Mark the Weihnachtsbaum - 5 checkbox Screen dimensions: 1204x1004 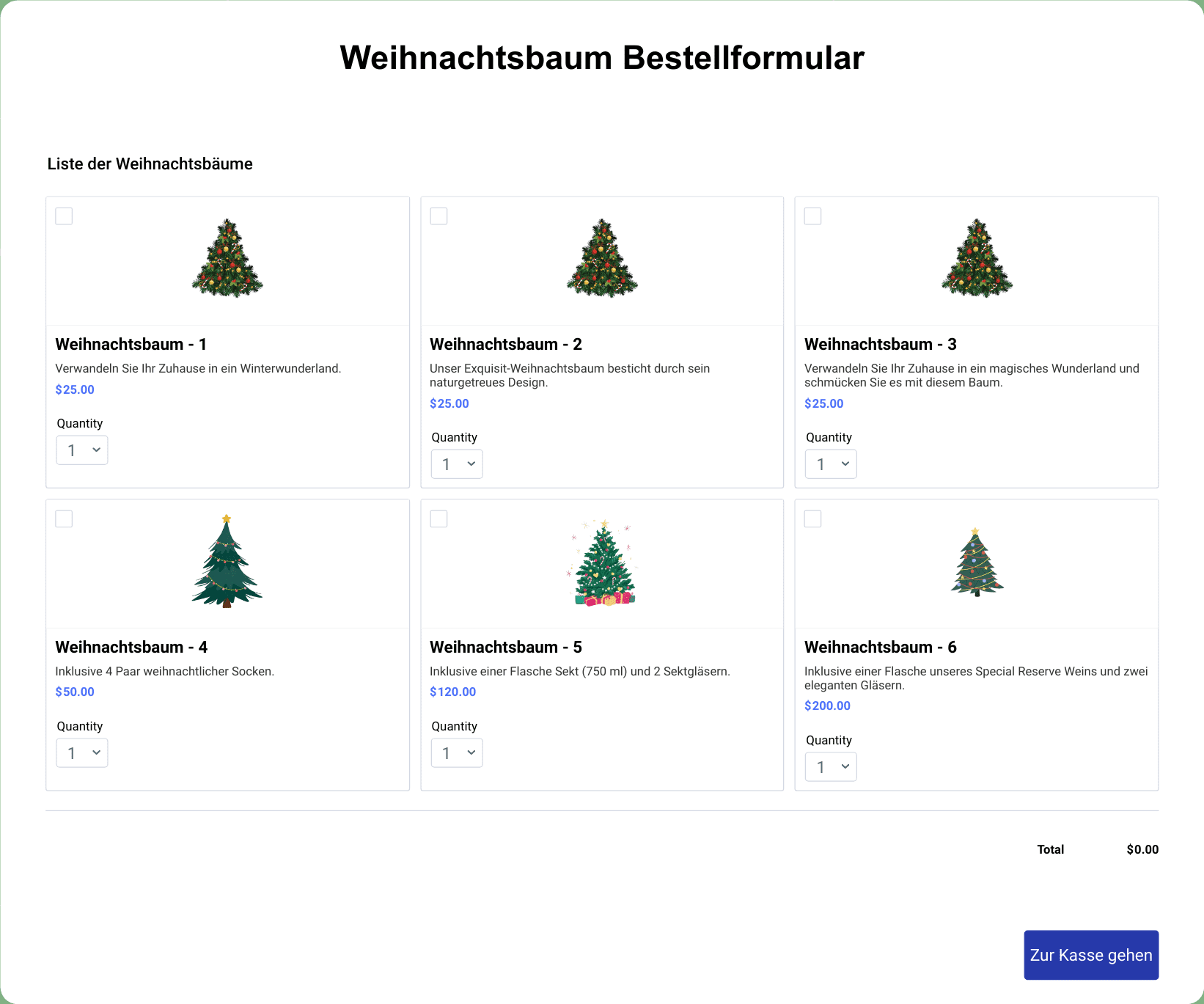tap(438, 519)
